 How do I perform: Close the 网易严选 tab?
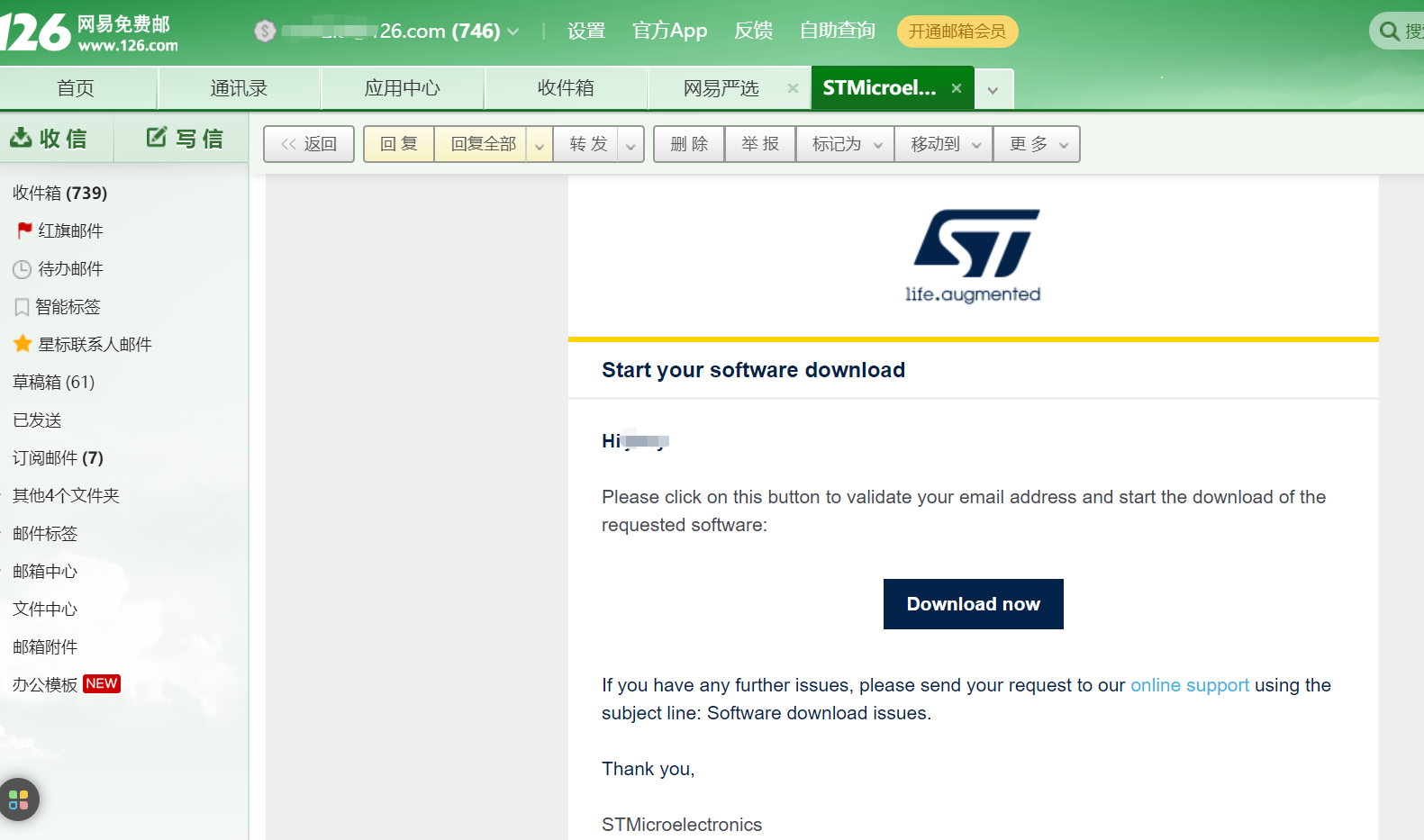click(793, 88)
